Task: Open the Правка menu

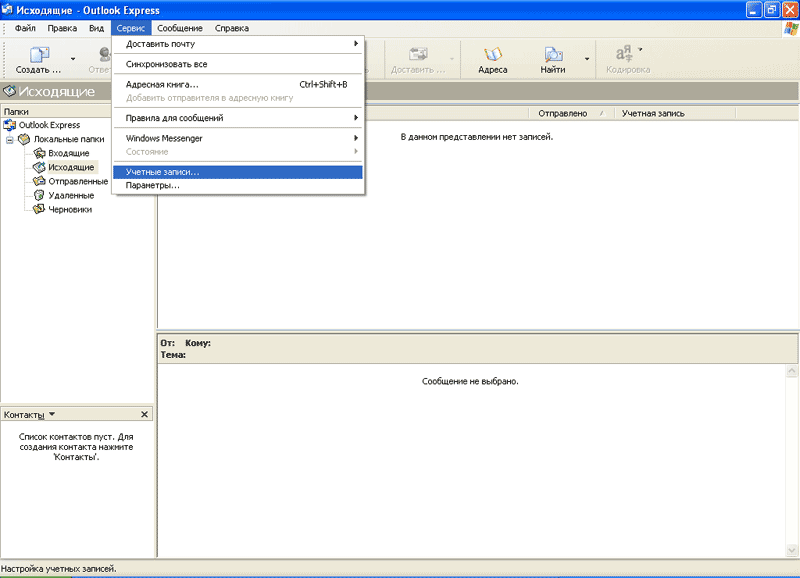Action: coord(62,28)
